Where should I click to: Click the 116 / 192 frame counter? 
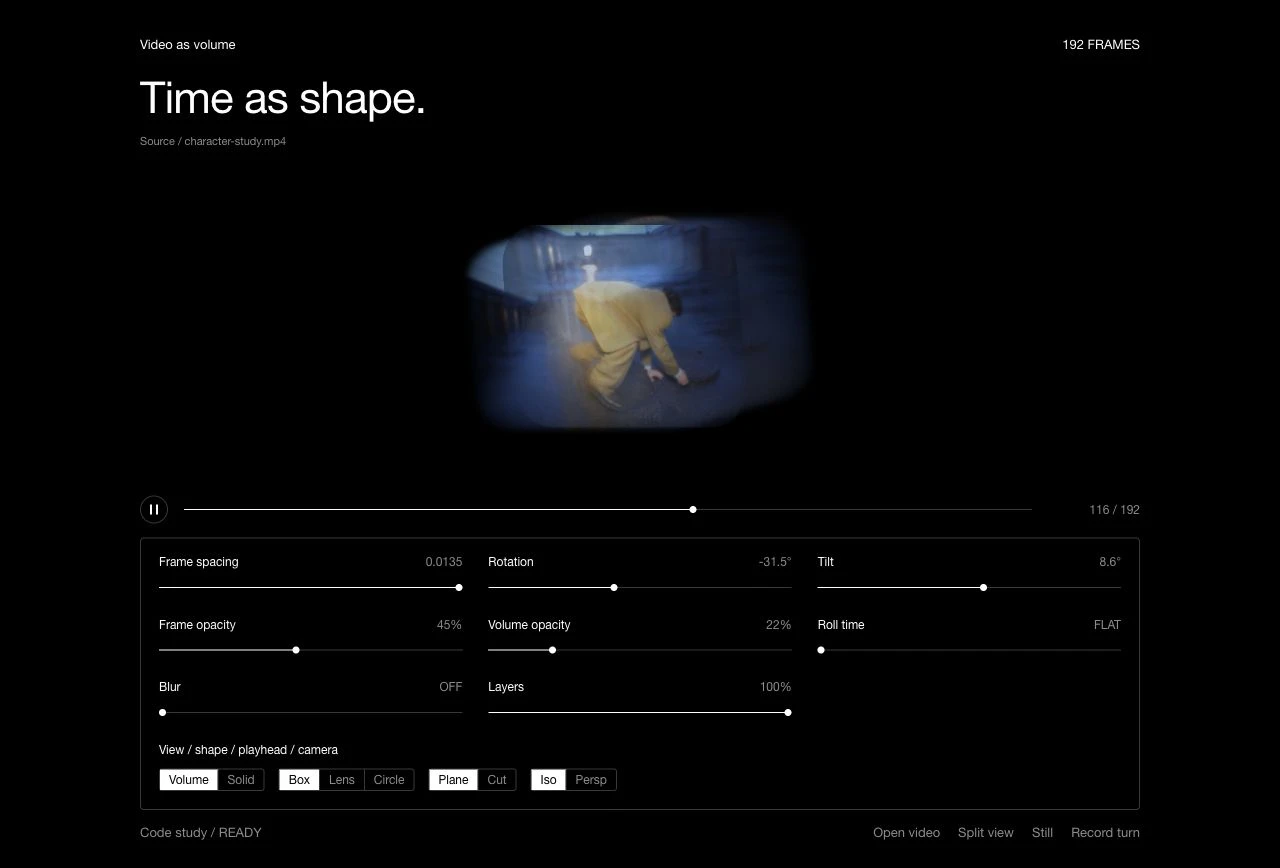tap(1114, 510)
